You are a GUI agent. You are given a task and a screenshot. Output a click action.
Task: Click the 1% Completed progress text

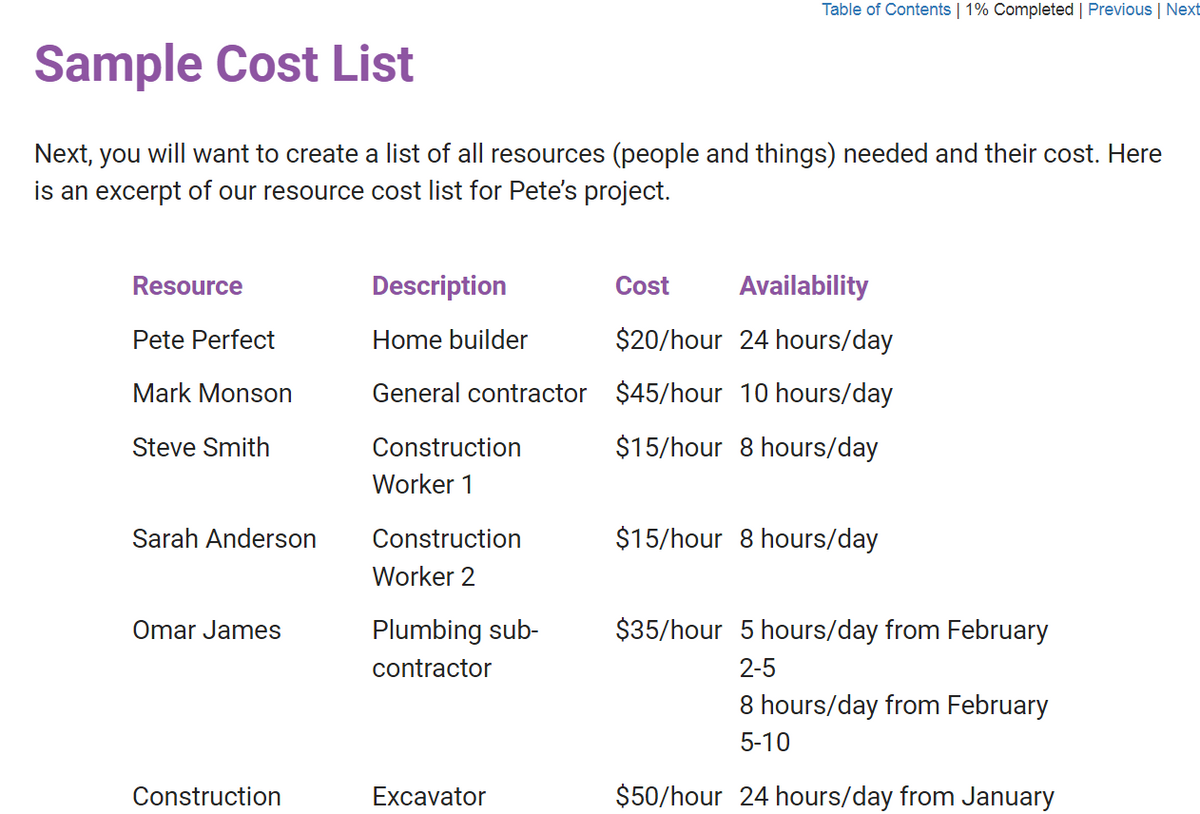1019,10
